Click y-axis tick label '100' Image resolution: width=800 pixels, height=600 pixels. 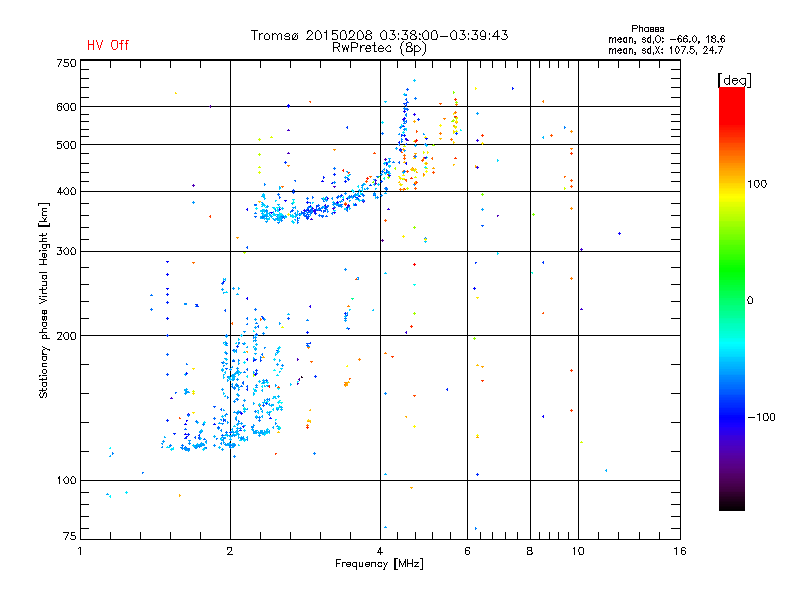(x=66, y=480)
